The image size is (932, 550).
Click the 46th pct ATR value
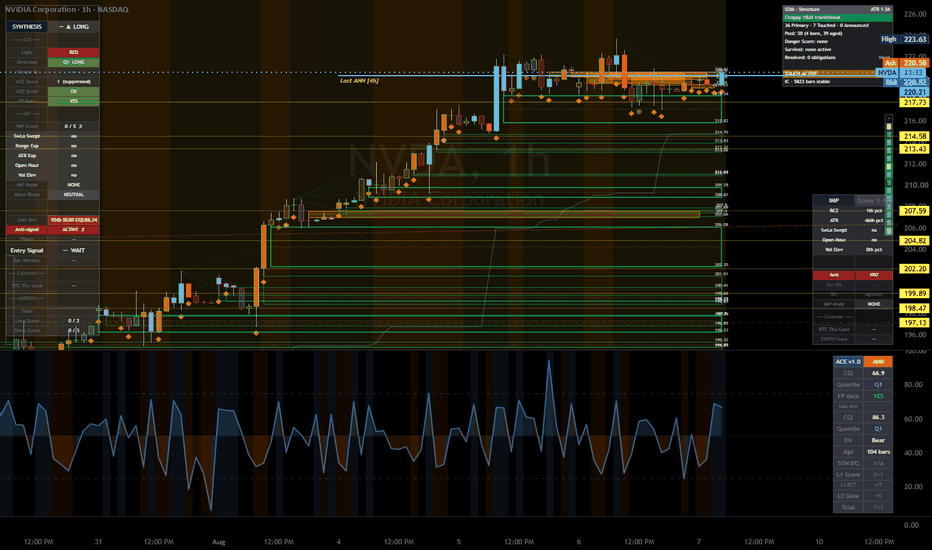tap(874, 220)
